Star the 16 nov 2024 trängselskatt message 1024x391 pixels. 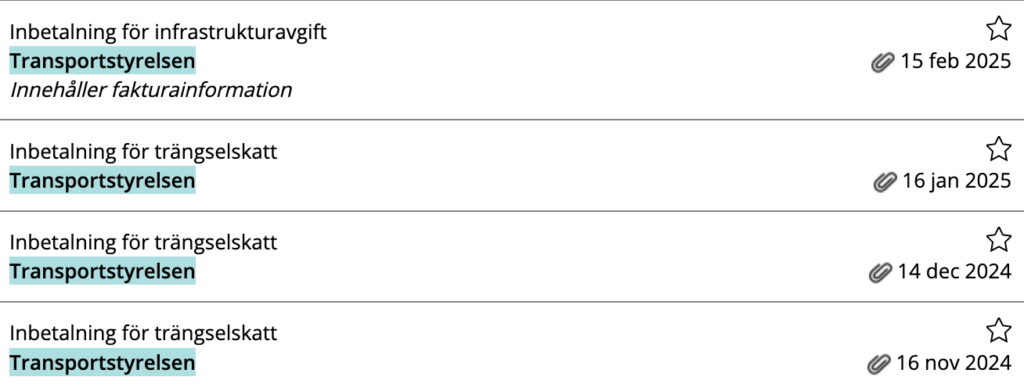click(x=998, y=330)
